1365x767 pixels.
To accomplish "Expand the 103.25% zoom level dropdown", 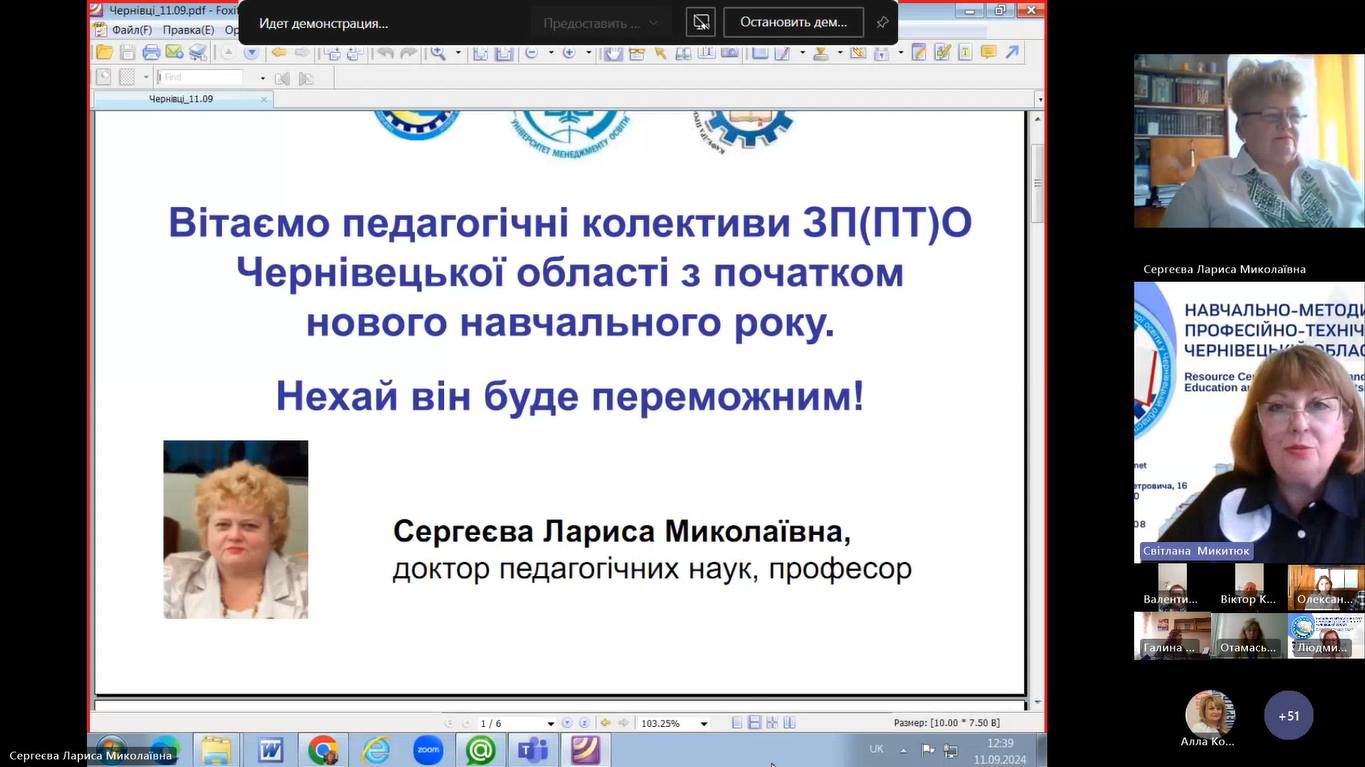I will click(704, 723).
